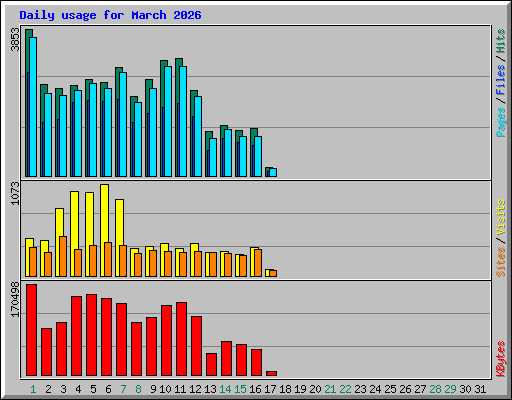This screenshot has width=512, height=400.
Task: Click the 1073 axis value label
Action: tap(15, 193)
